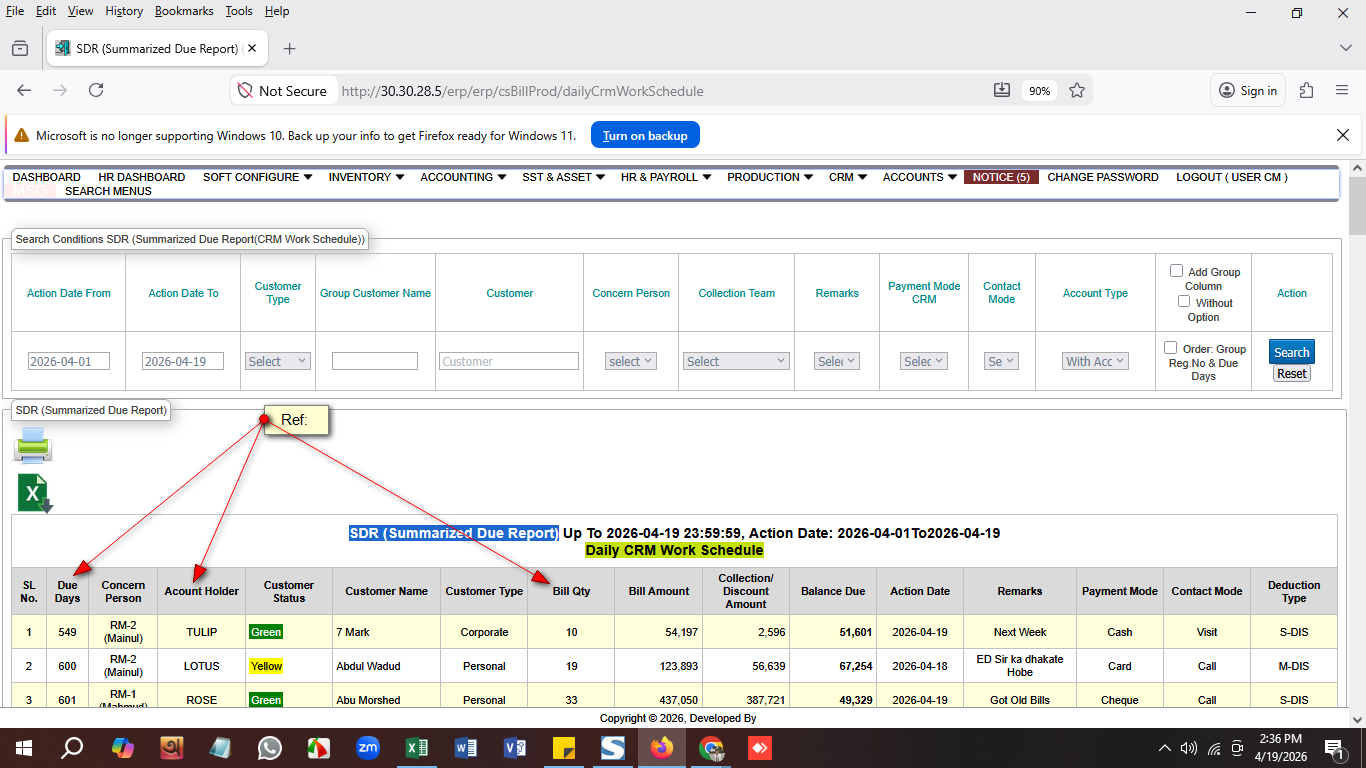This screenshot has height=768, width=1366.
Task: Open the browser Bookmarks menu
Action: coord(184,11)
